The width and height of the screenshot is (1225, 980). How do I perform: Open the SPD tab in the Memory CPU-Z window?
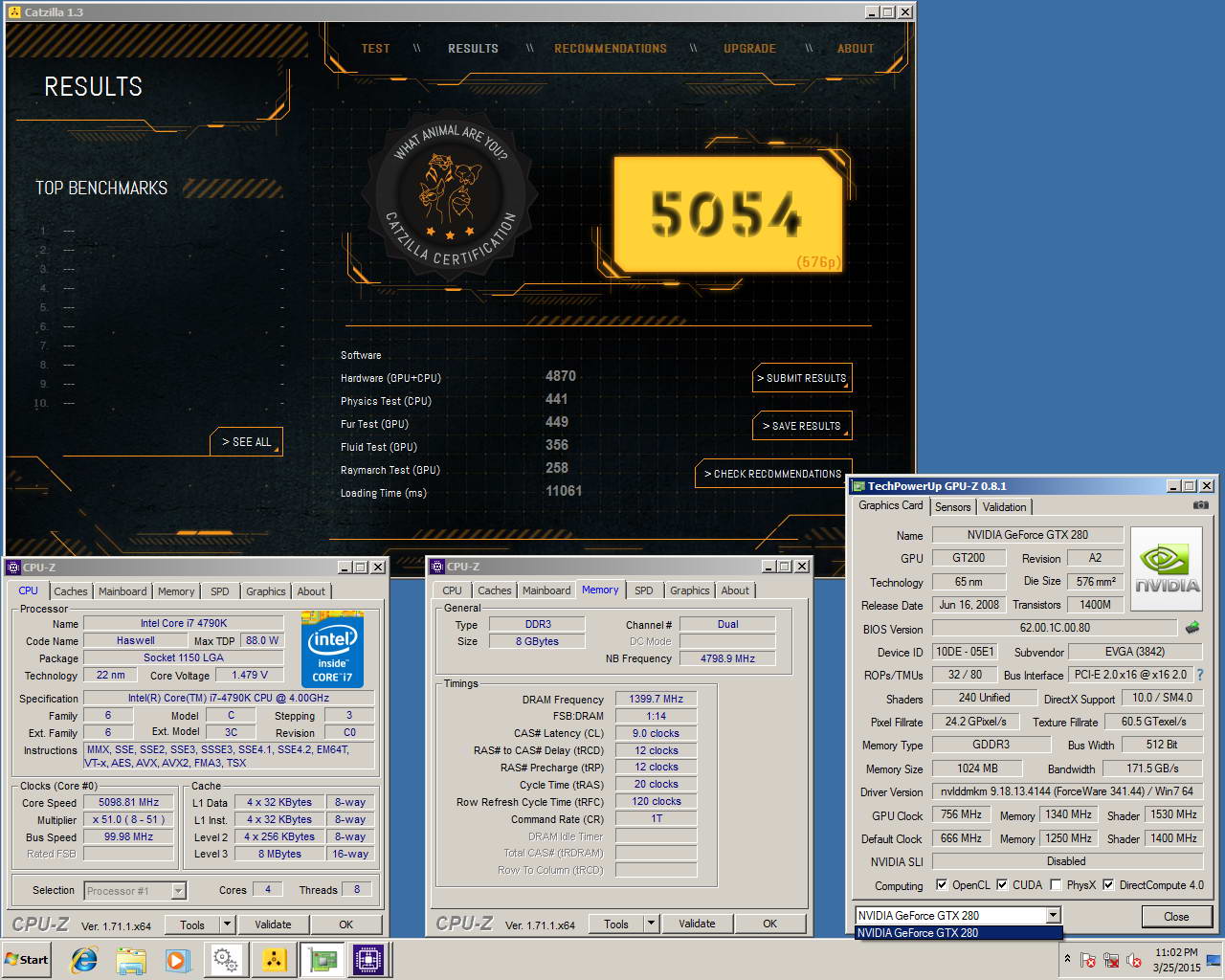[x=644, y=590]
